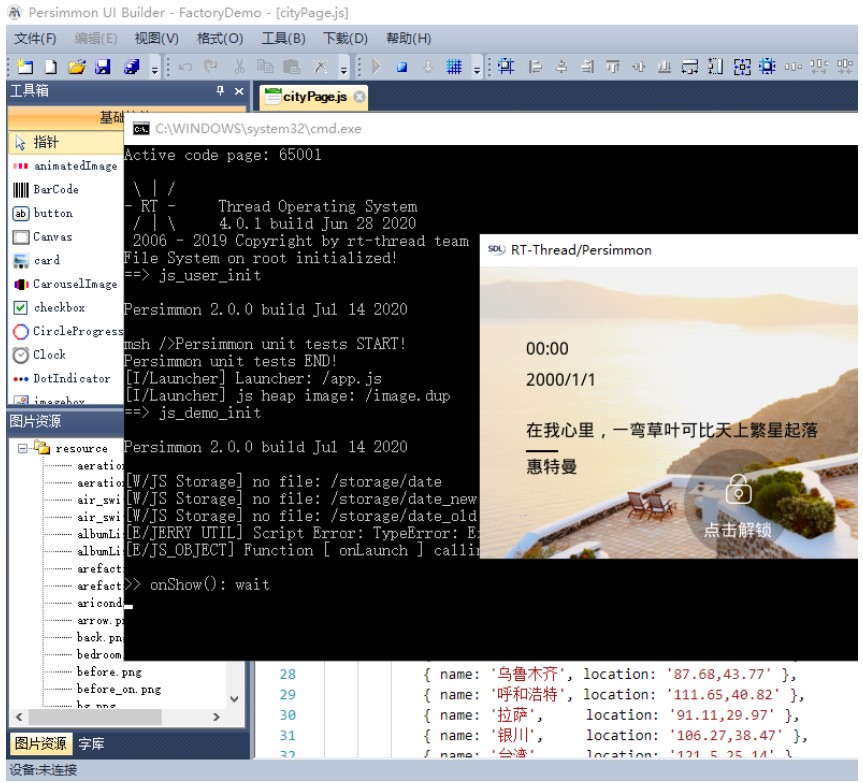Click the new project icon in toolbar
Screen dimensions: 863x783
point(25,67)
